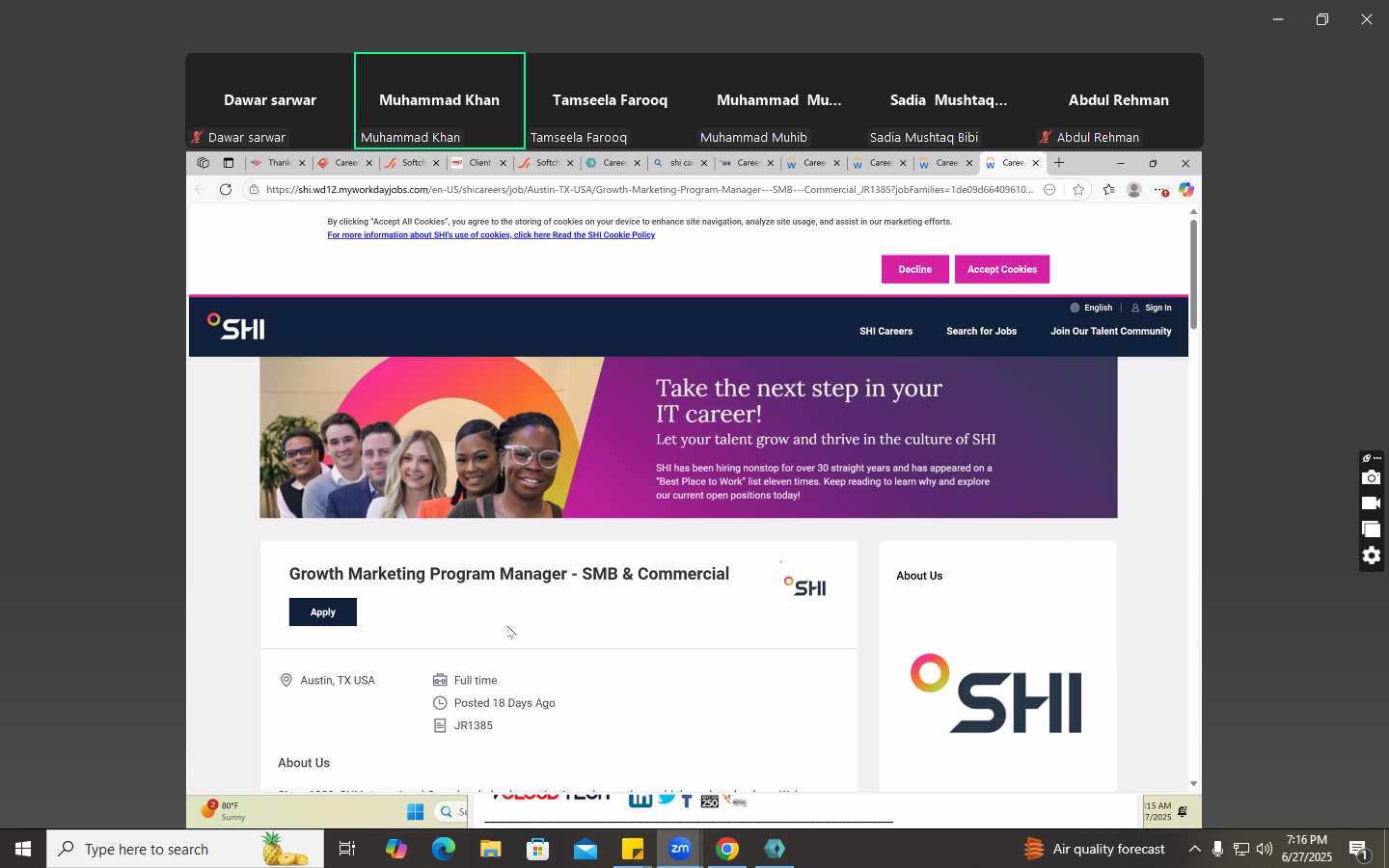The image size is (1389, 868).
Task: Open File Explorer from the taskbar
Action: [x=490, y=850]
